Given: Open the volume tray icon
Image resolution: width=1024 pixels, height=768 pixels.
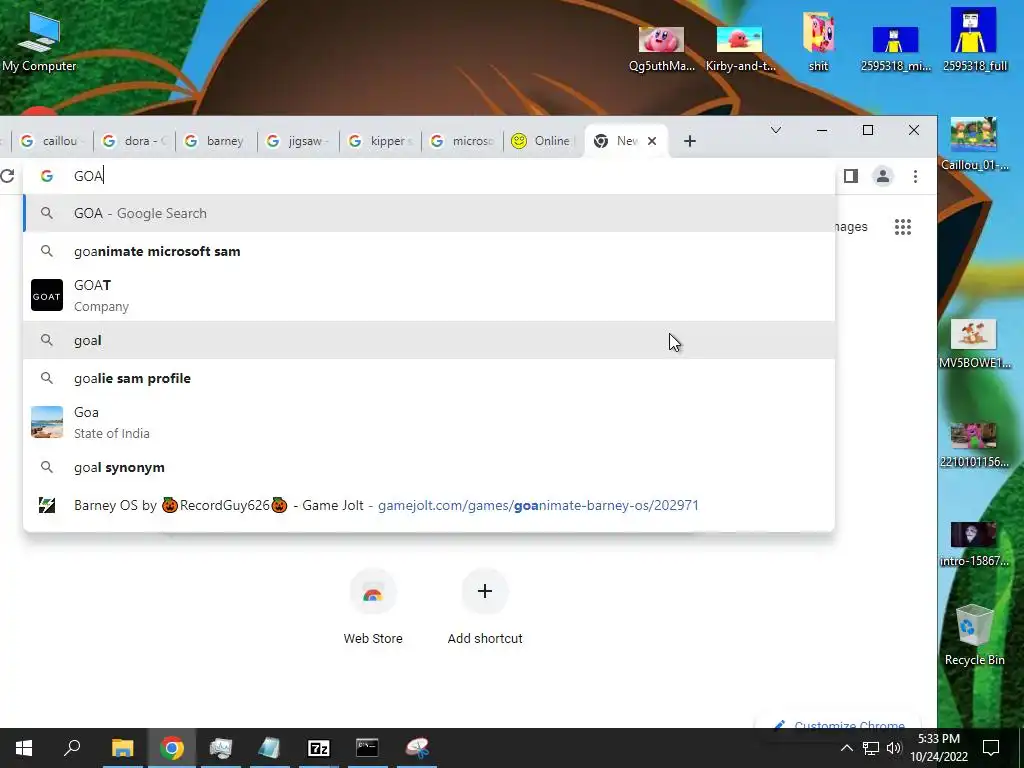Looking at the screenshot, I should (x=894, y=748).
